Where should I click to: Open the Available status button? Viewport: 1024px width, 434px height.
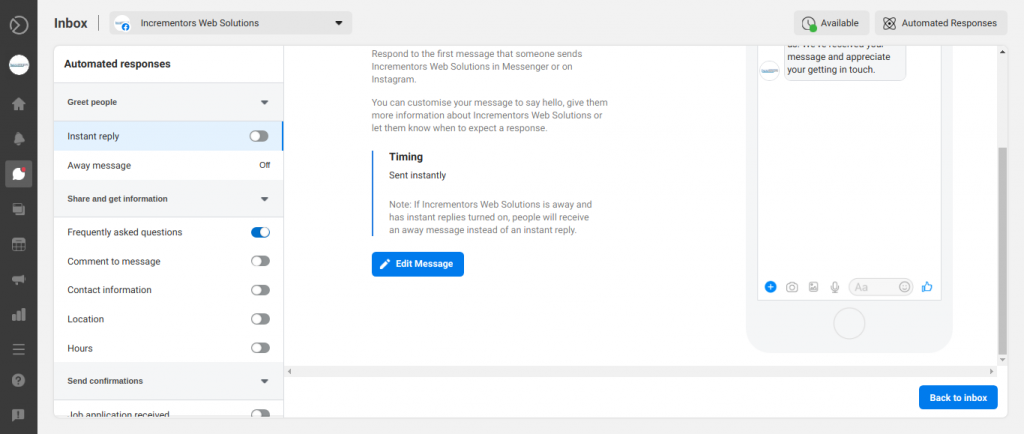[x=831, y=23]
